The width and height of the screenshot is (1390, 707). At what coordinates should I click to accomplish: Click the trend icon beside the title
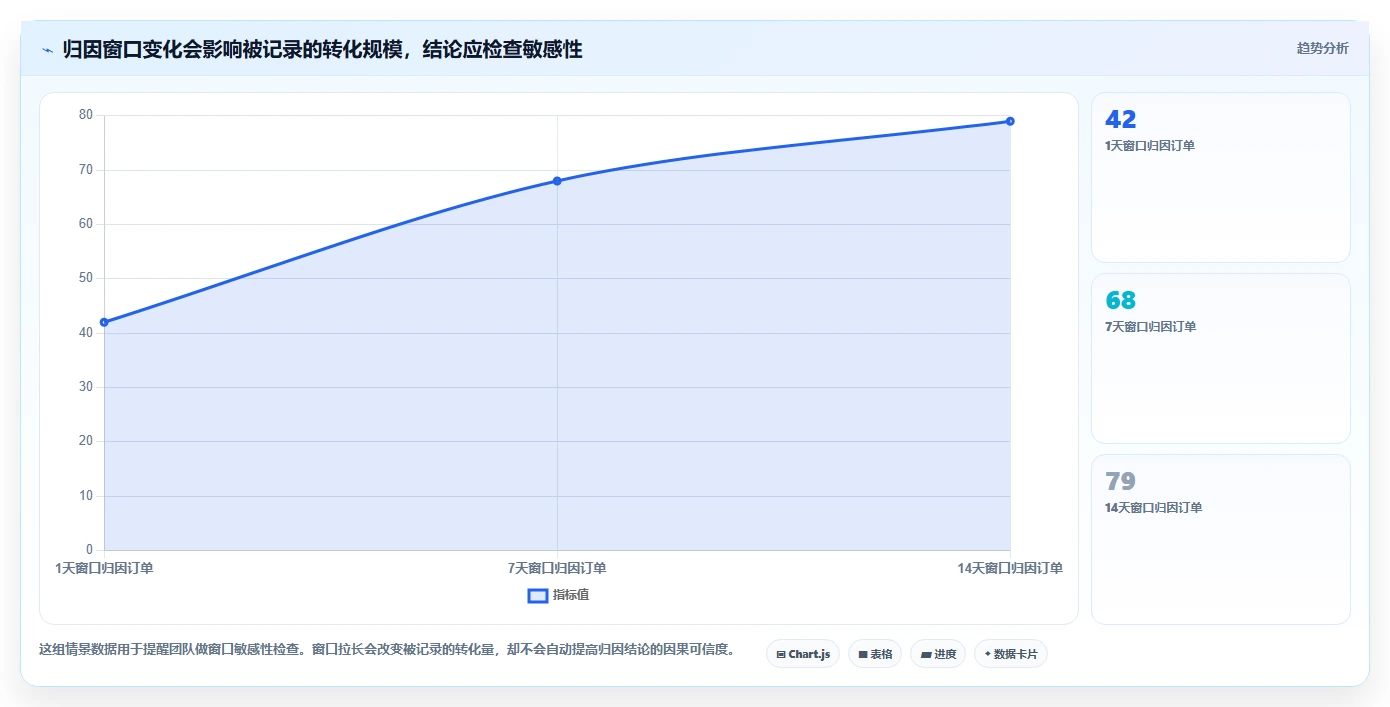(x=47, y=49)
